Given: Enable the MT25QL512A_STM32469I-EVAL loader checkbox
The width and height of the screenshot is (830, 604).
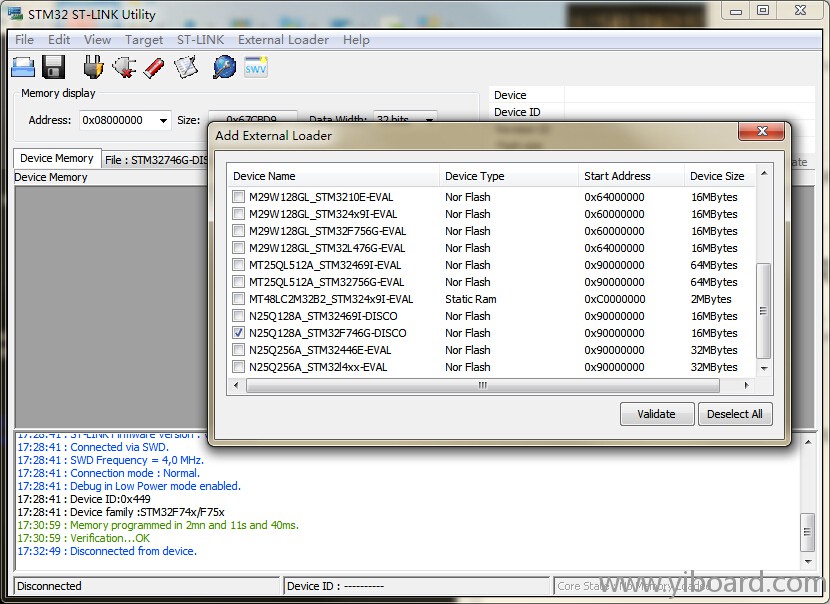Looking at the screenshot, I should pyautogui.click(x=238, y=265).
